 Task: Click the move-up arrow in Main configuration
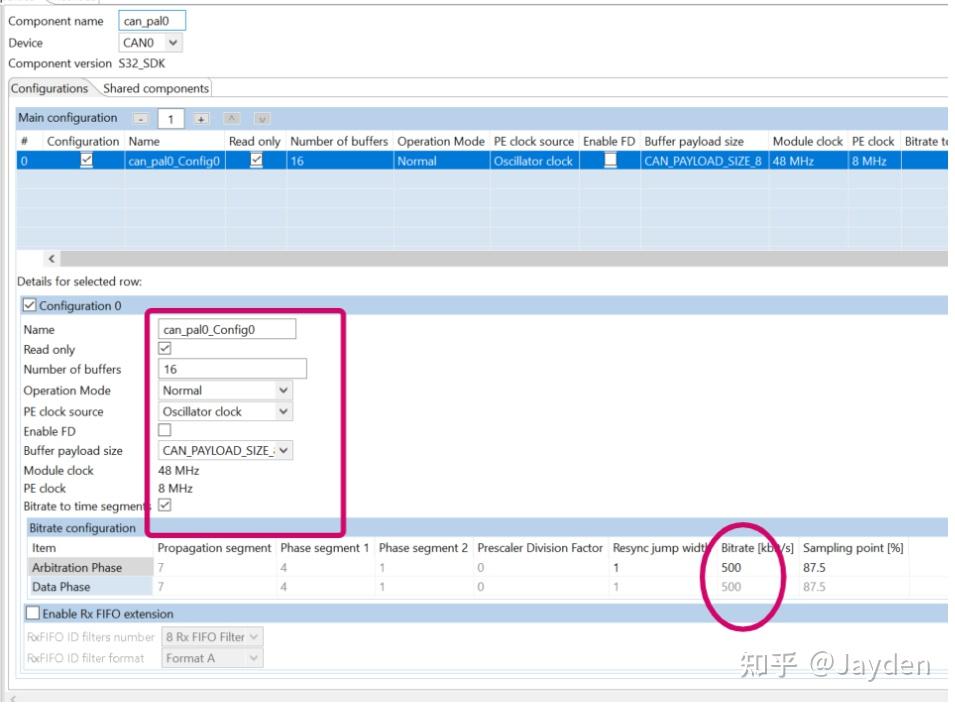coord(232,119)
